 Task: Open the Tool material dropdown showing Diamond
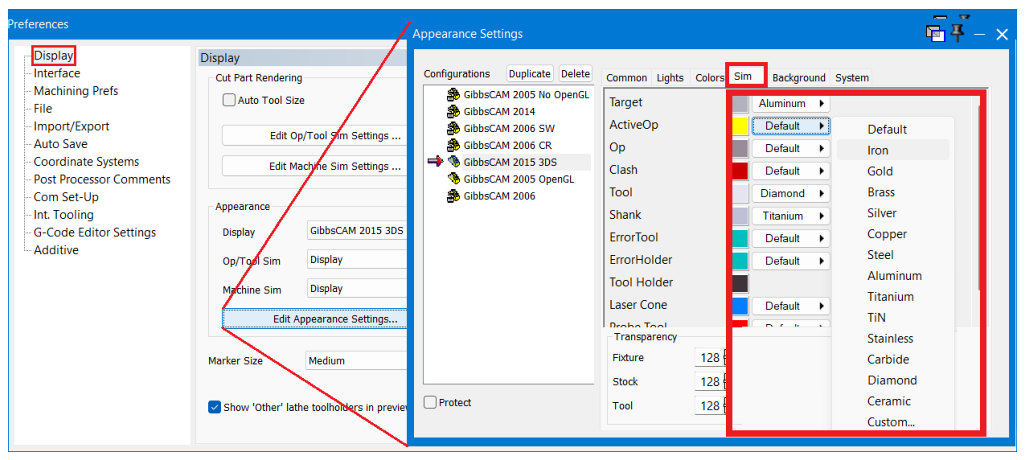pyautogui.click(x=790, y=193)
